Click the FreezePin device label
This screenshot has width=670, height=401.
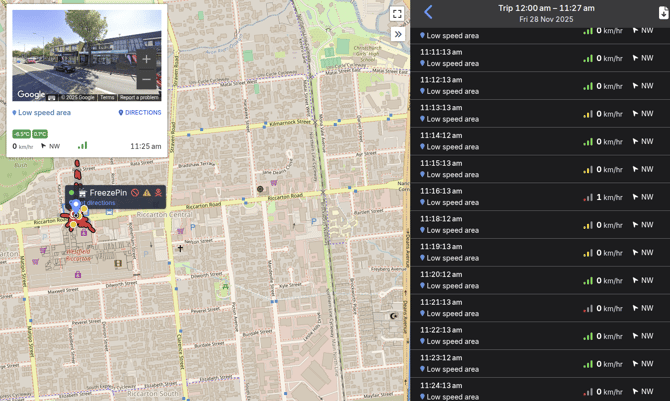click(108, 193)
